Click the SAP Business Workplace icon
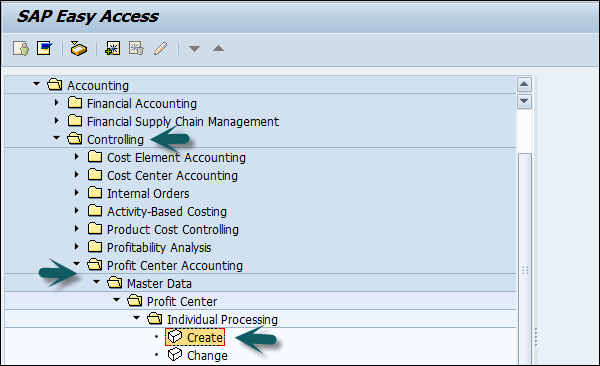This screenshot has width=600, height=366. pyautogui.click(x=78, y=49)
